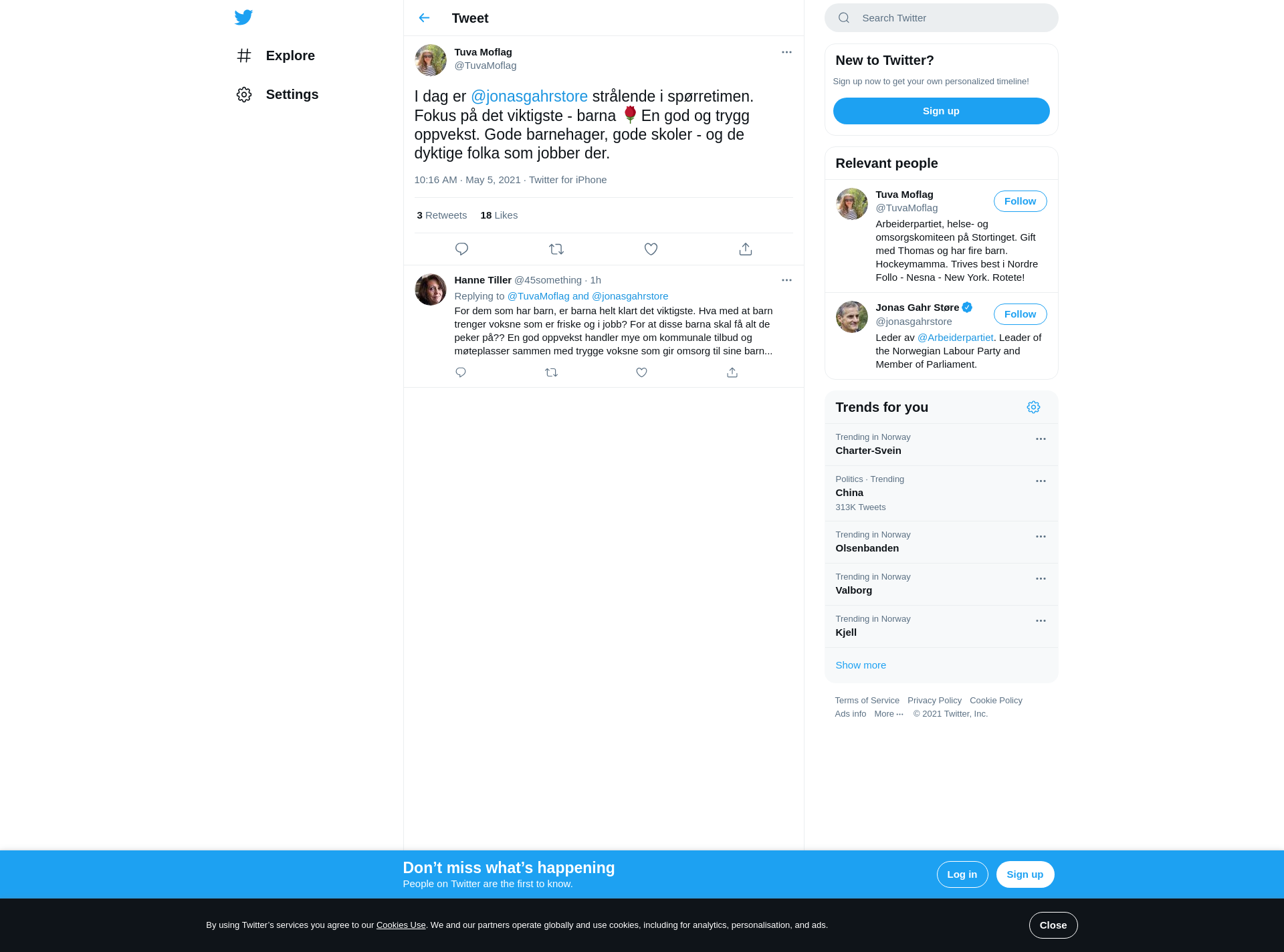
Task: Show more trends
Action: [x=861, y=665]
